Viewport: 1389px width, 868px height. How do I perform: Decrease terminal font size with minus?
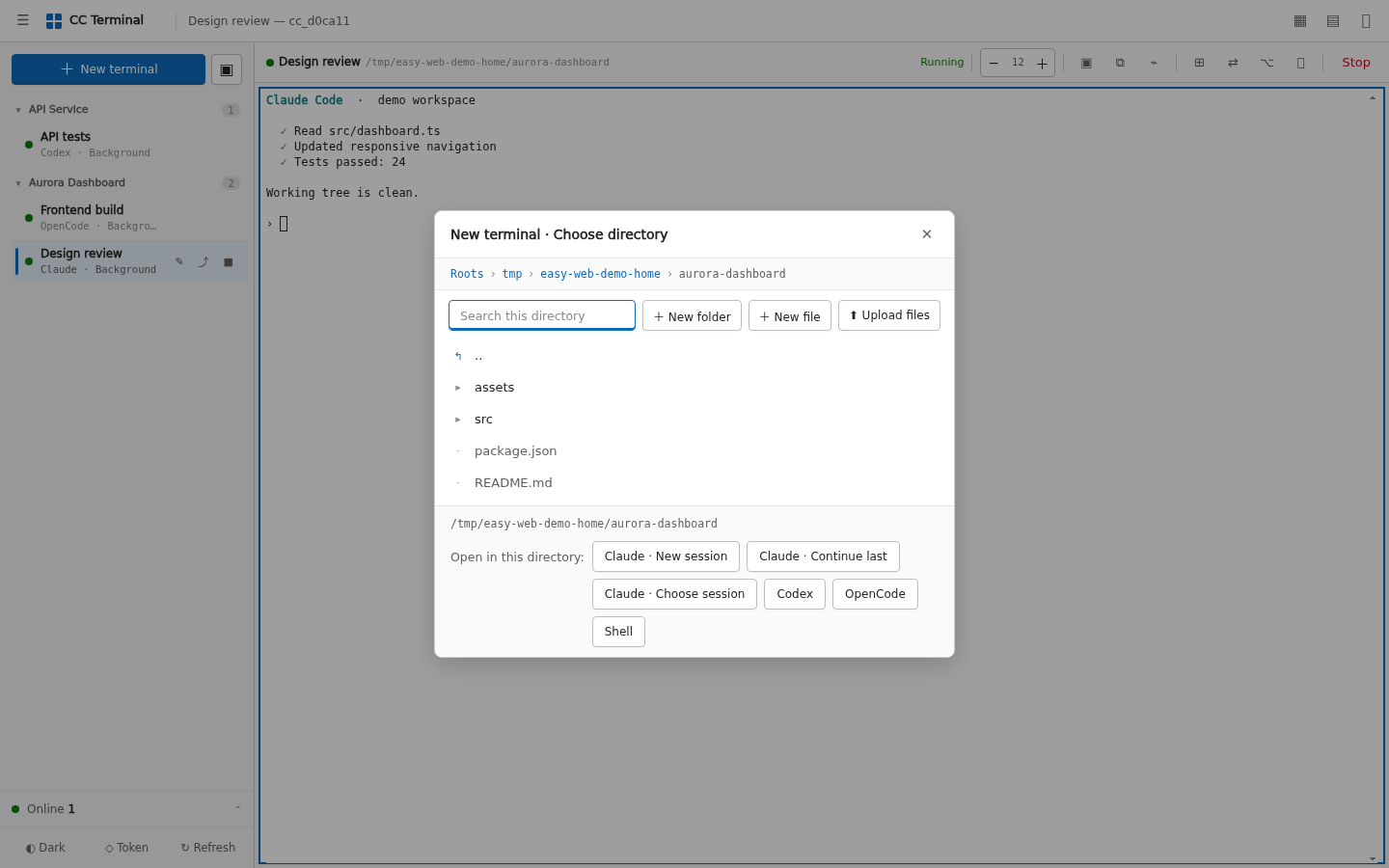(994, 63)
